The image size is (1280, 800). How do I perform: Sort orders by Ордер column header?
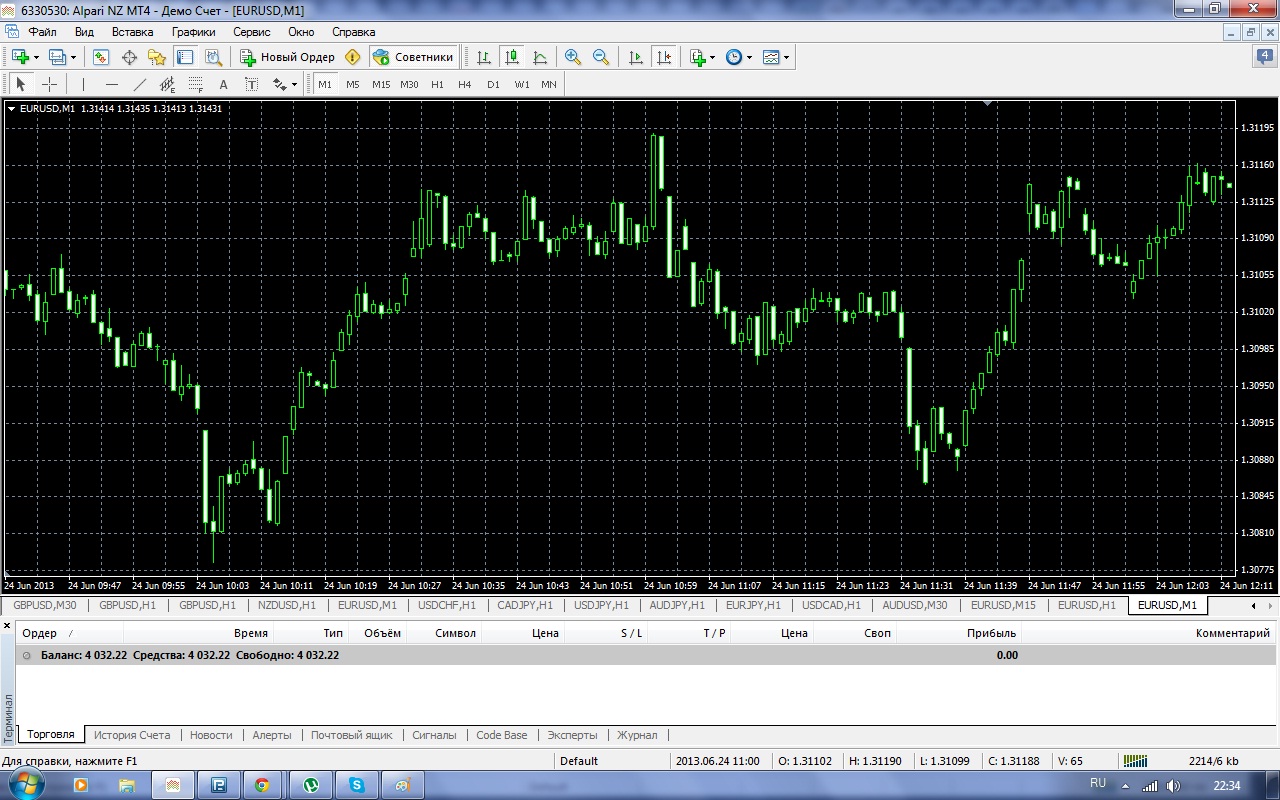70,633
